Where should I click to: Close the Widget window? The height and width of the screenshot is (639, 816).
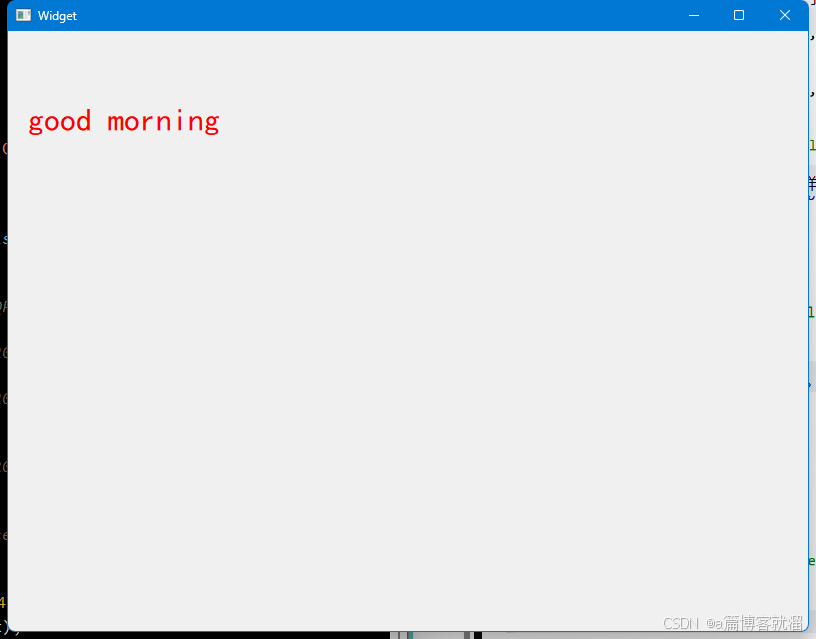tap(785, 16)
